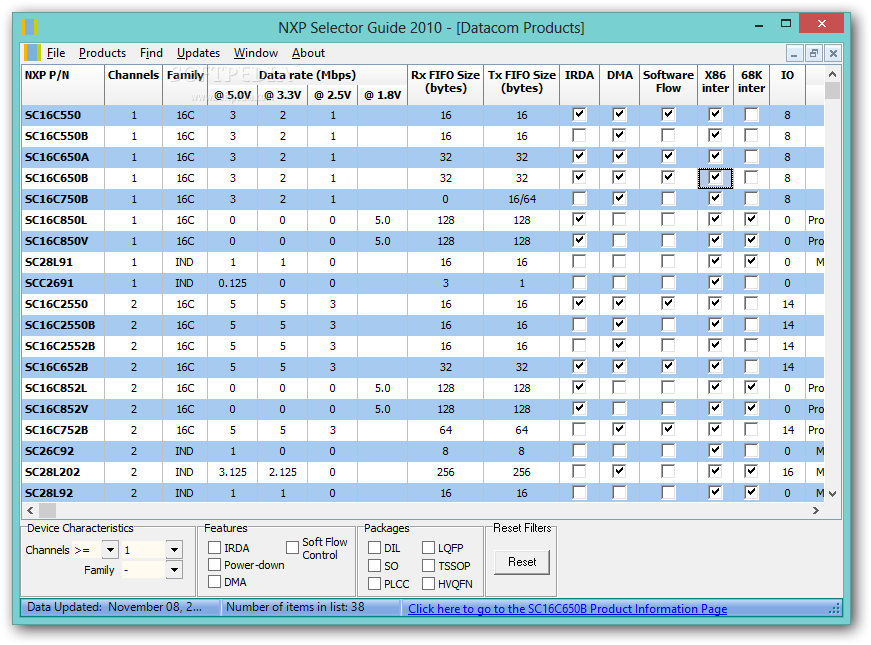Select the SC28L92 part number cell
The height and width of the screenshot is (645, 871).
coord(63,493)
